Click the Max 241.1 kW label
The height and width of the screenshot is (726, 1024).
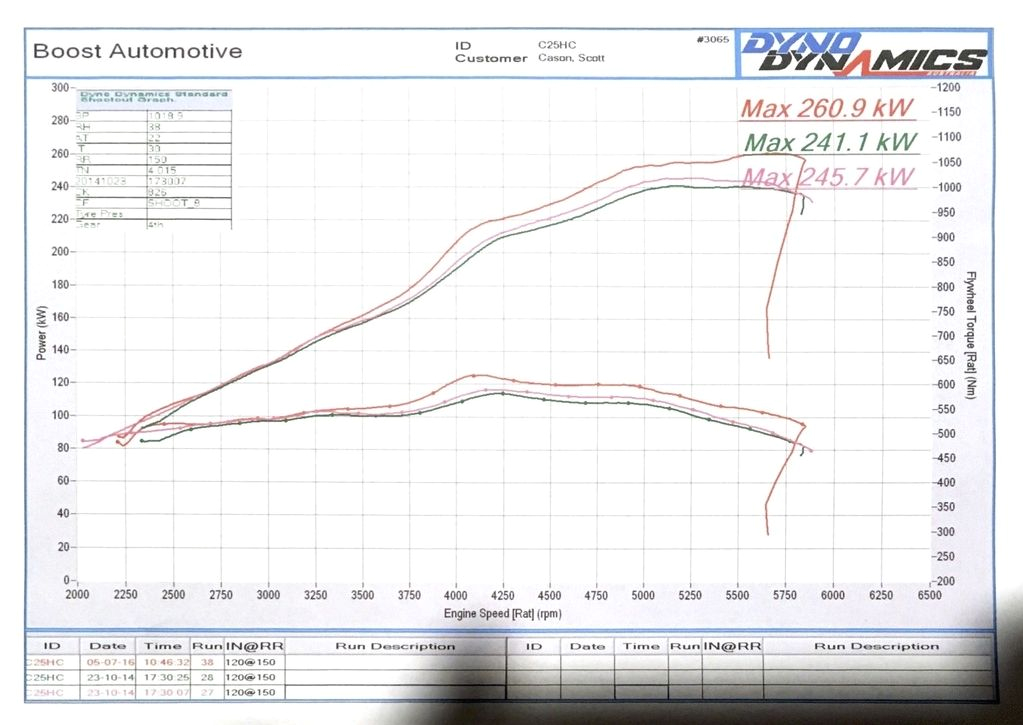(830, 143)
